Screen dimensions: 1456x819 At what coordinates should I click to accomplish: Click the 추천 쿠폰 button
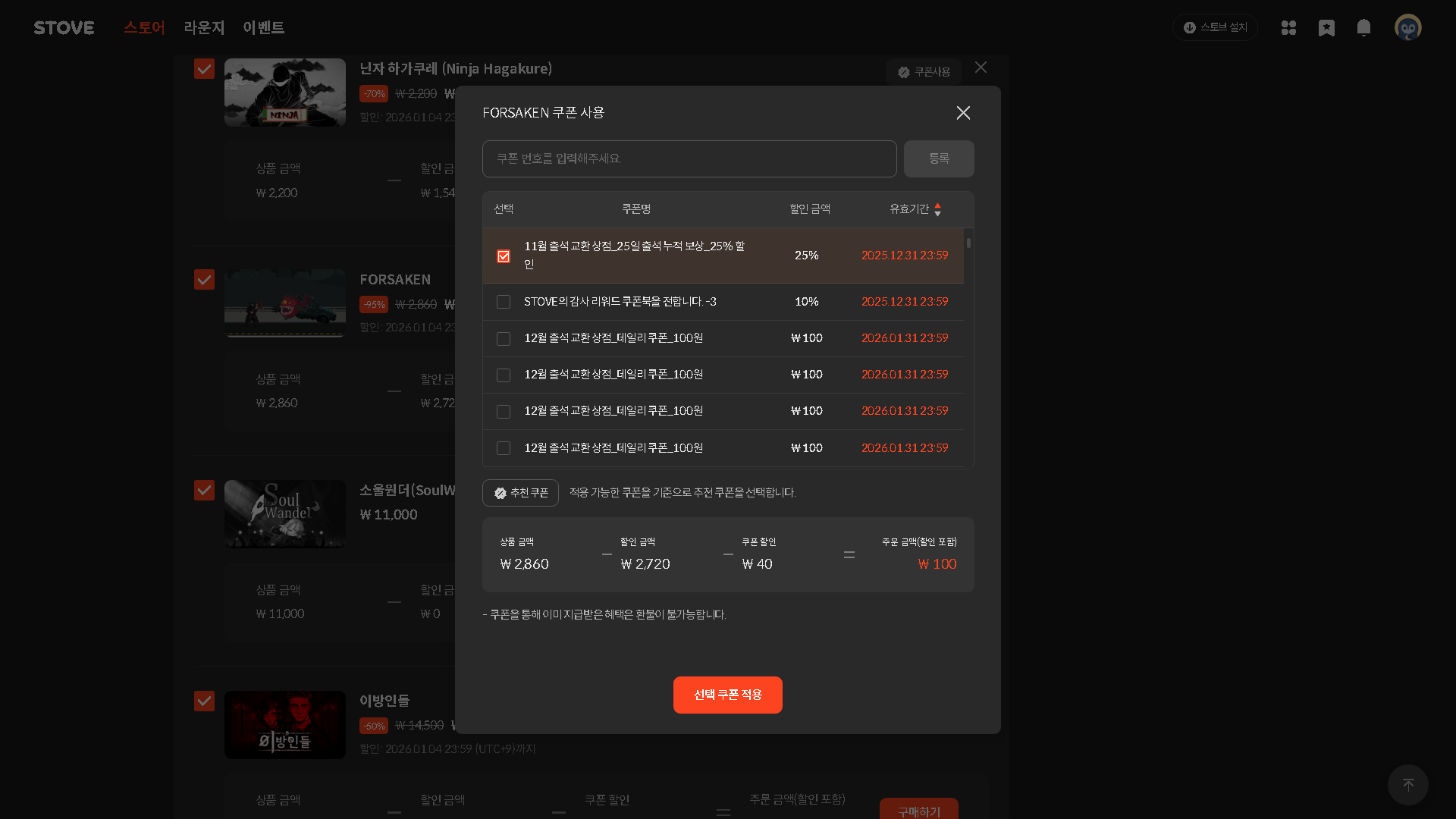pos(520,493)
